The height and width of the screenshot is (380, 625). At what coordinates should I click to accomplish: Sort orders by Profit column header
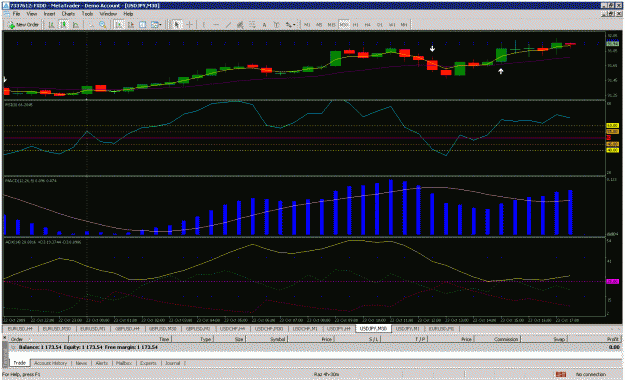point(613,339)
